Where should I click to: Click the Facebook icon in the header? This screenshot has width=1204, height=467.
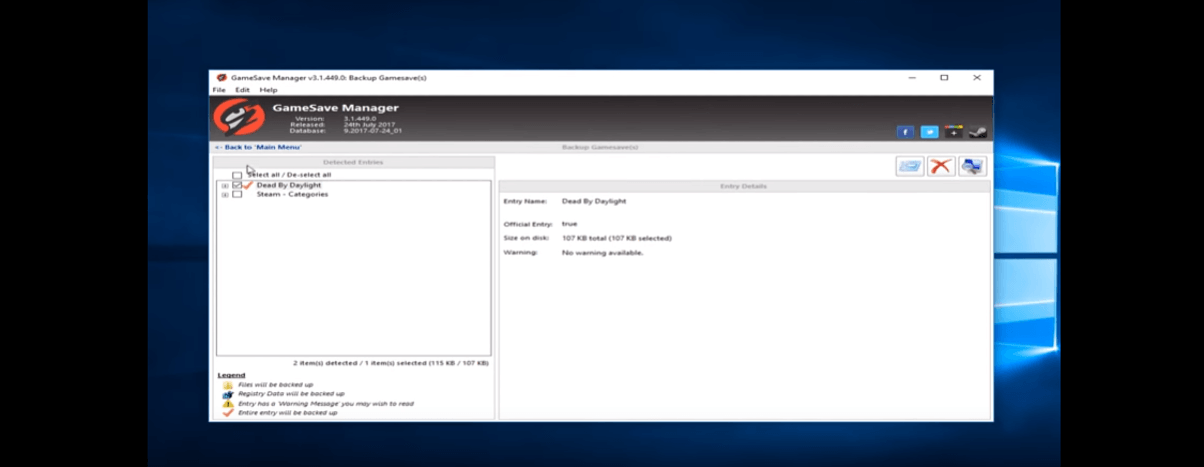click(x=904, y=132)
